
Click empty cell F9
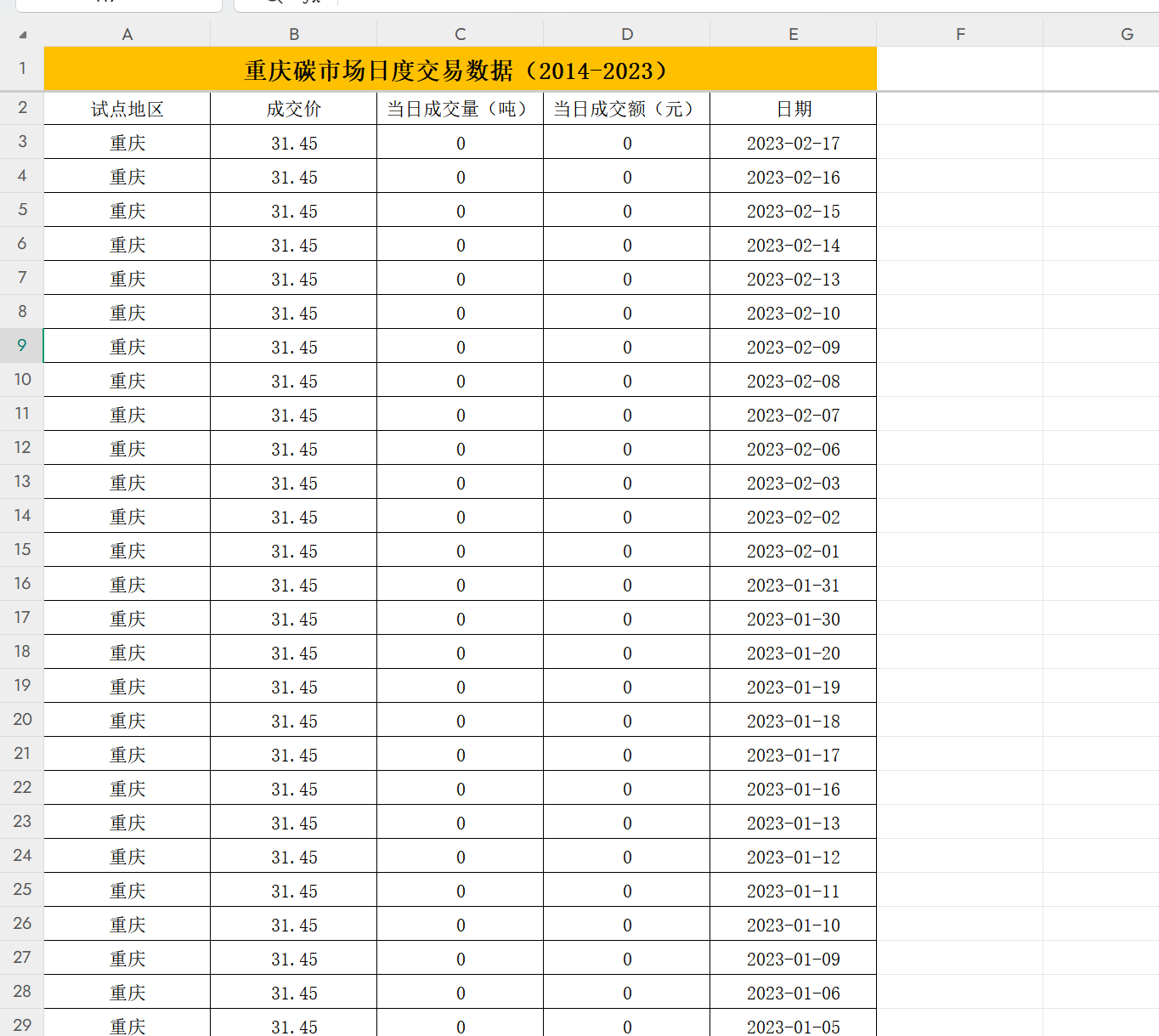pyautogui.click(x=960, y=347)
